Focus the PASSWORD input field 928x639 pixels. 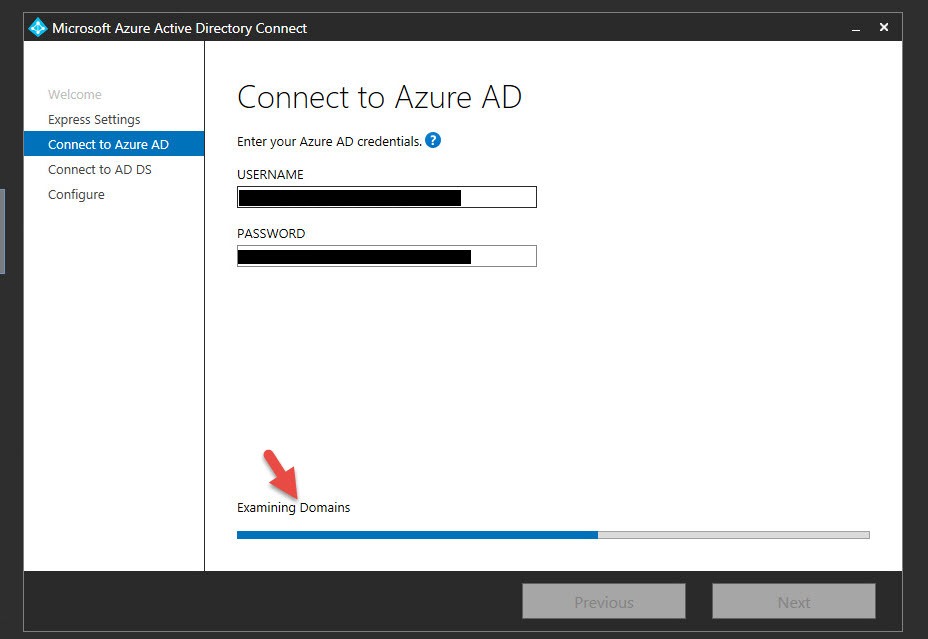(386, 256)
